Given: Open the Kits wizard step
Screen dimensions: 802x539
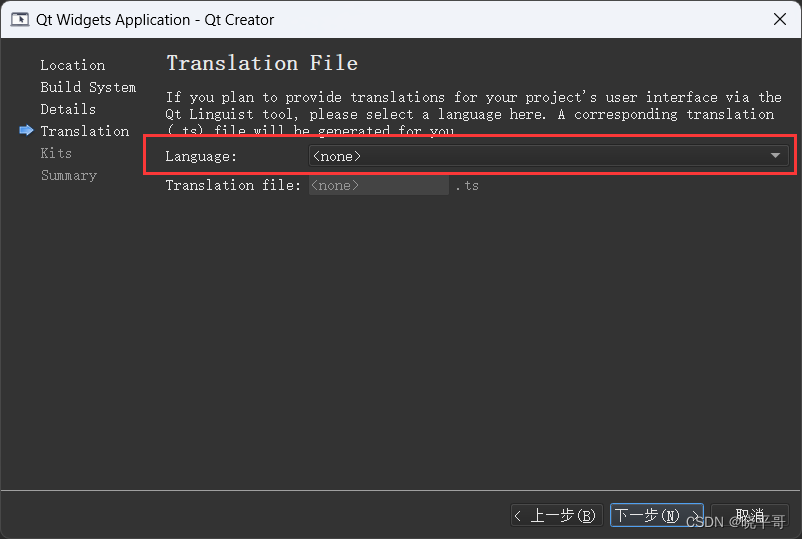Looking at the screenshot, I should tap(56, 153).
